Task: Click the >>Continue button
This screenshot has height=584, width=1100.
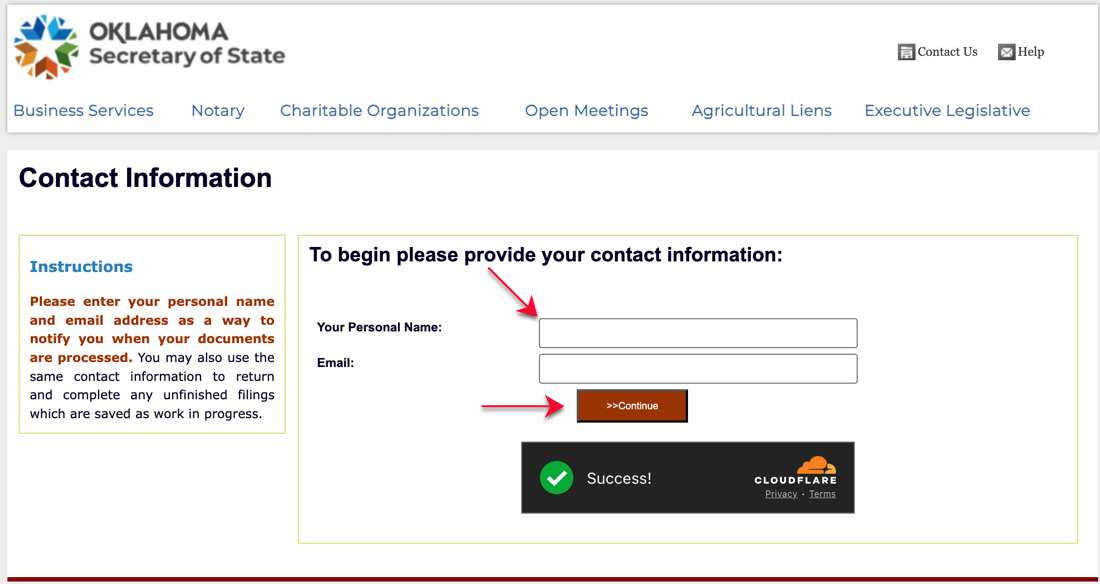Action: pyautogui.click(x=632, y=406)
